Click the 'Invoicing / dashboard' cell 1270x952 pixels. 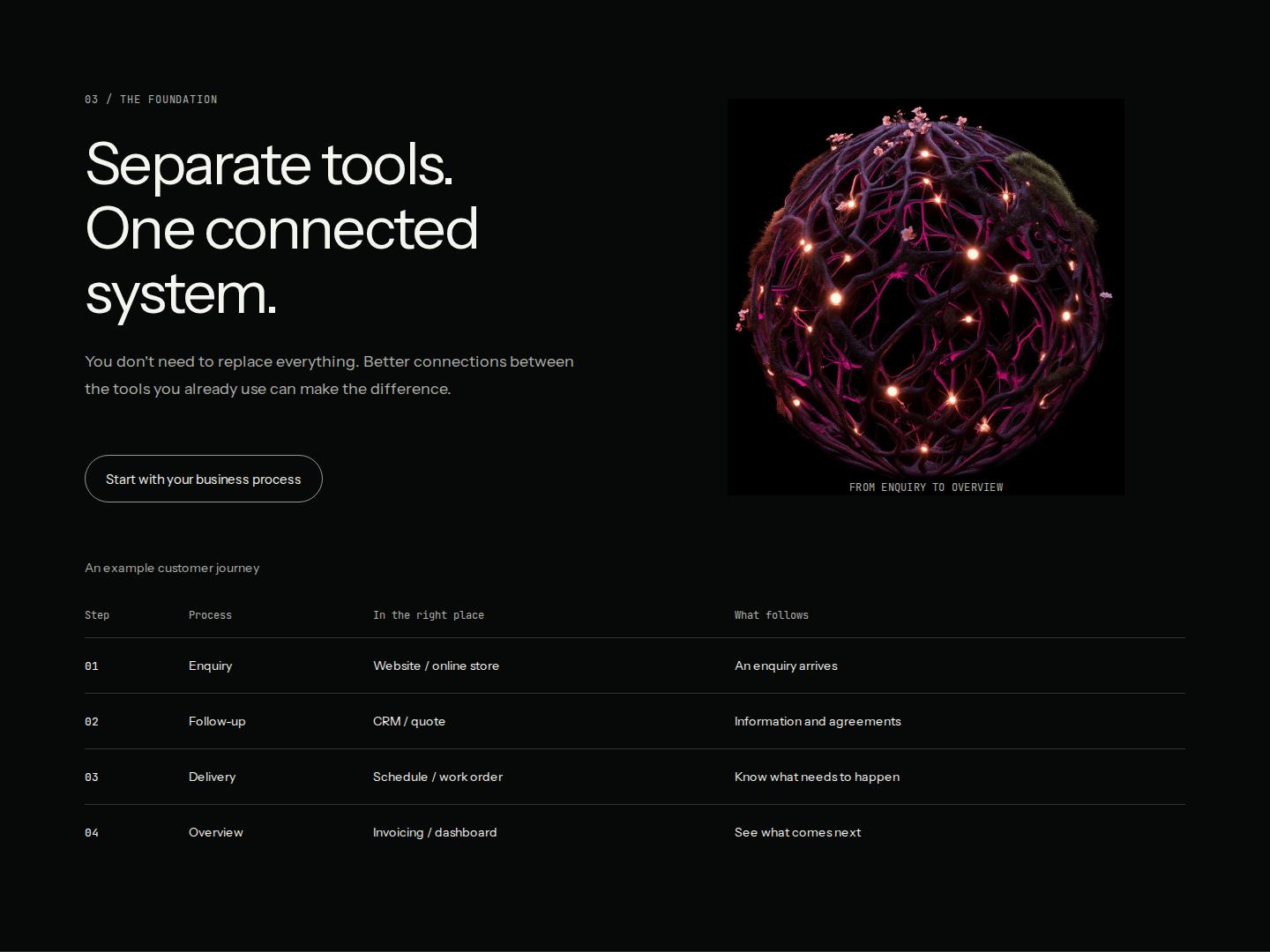[x=435, y=832]
